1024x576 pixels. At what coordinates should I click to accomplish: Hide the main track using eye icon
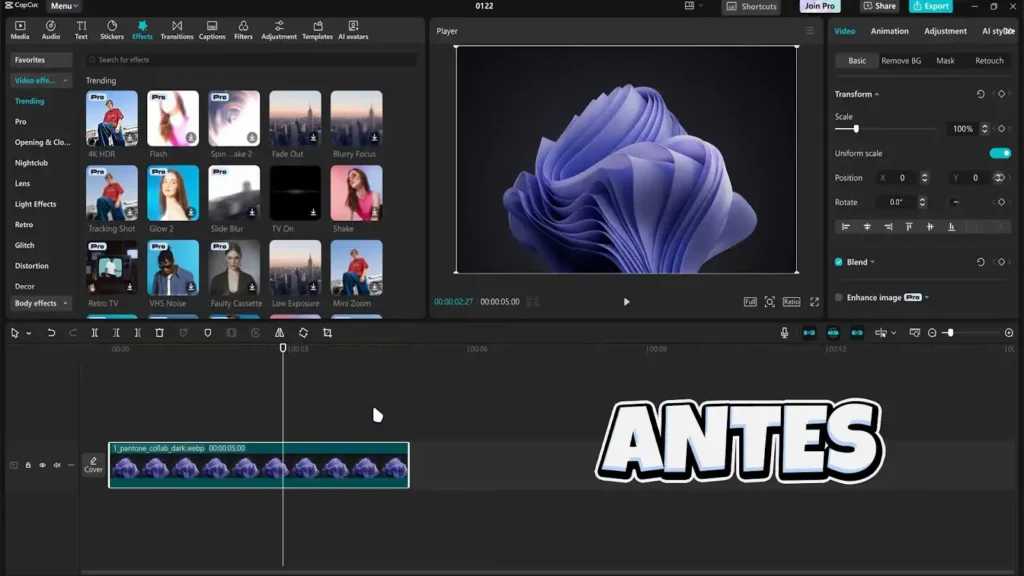click(x=42, y=465)
